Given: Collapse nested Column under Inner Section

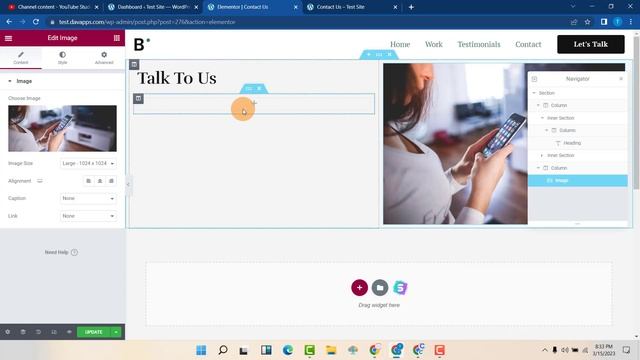Looking at the screenshot, I should 547,130.
